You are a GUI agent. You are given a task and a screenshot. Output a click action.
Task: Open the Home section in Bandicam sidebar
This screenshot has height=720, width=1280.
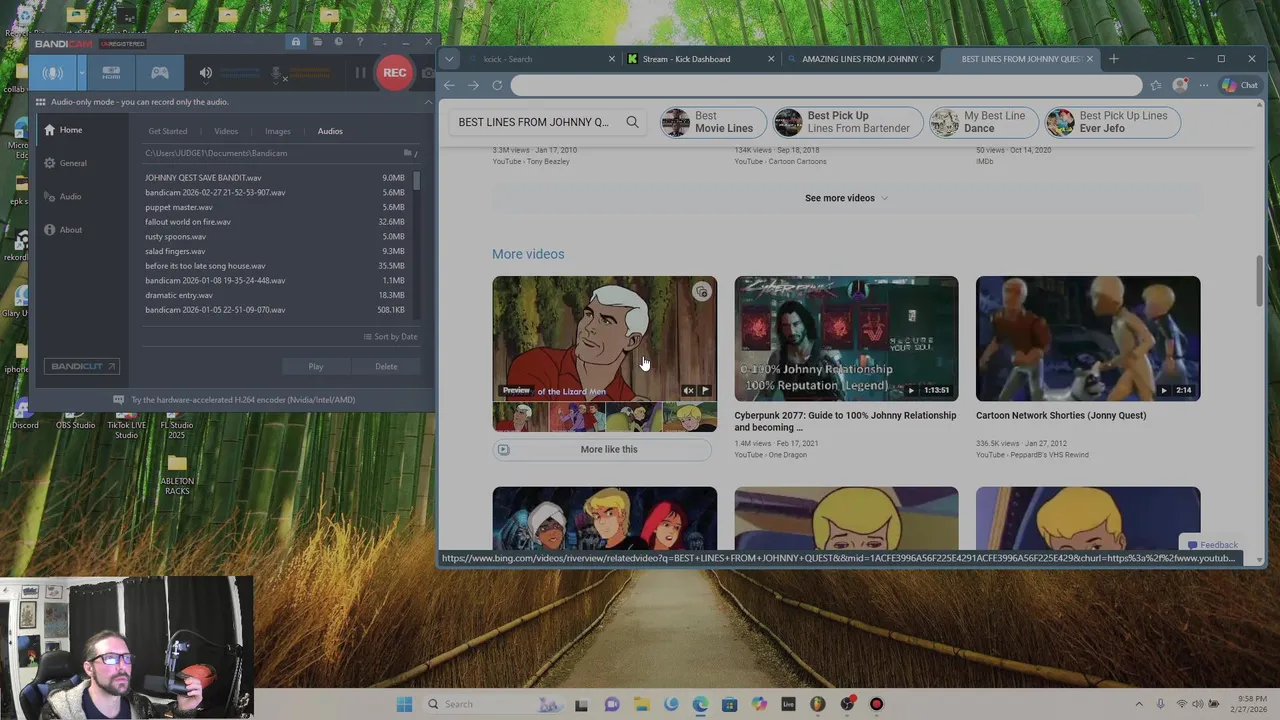[x=70, y=130]
